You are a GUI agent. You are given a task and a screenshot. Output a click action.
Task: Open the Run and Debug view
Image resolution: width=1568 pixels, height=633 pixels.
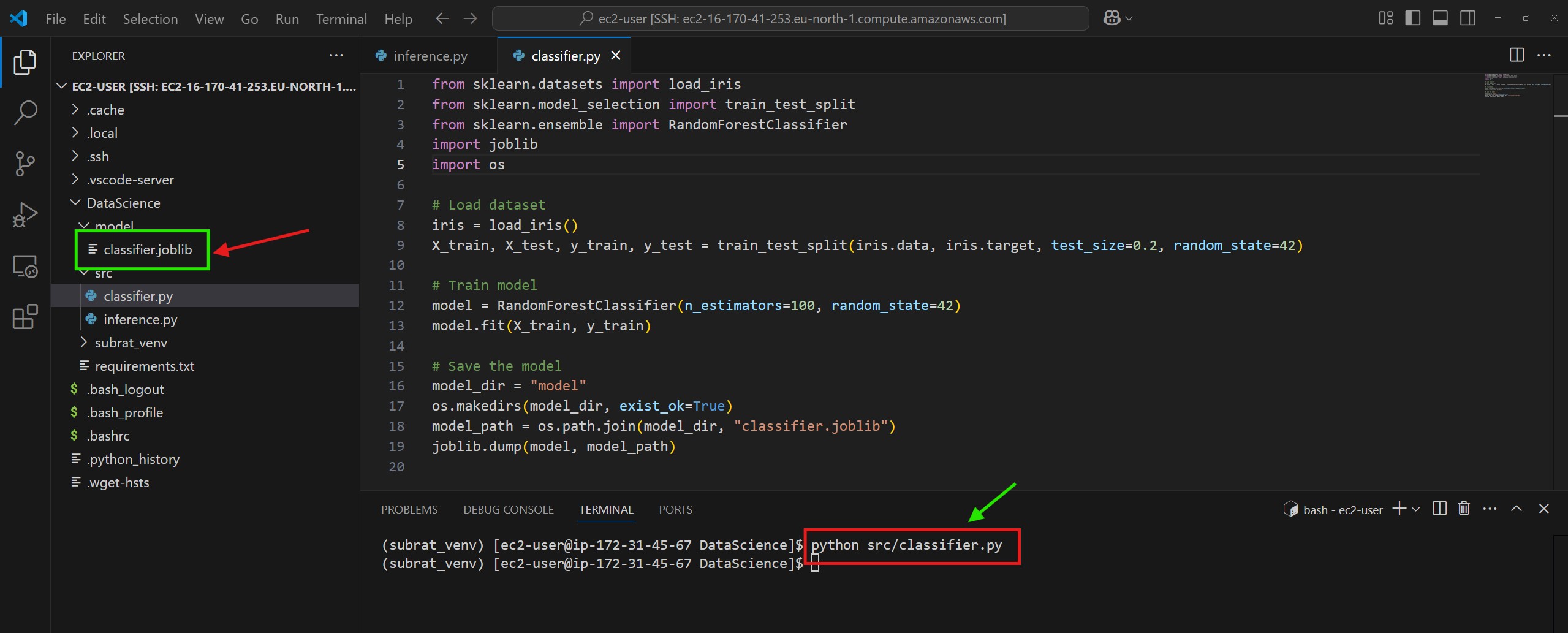[x=25, y=215]
